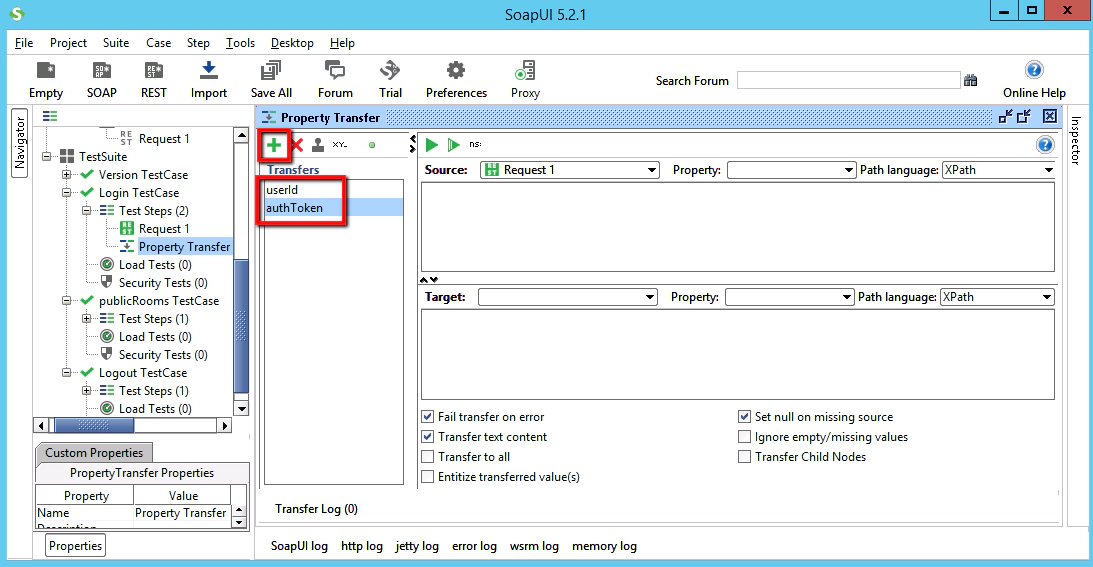Image resolution: width=1093 pixels, height=567 pixels.
Task: Click the ns: declare namespaces button
Action: (x=475, y=144)
